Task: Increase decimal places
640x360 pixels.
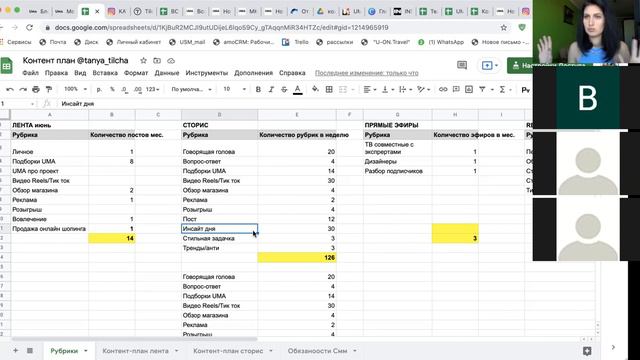Action: click(138, 89)
